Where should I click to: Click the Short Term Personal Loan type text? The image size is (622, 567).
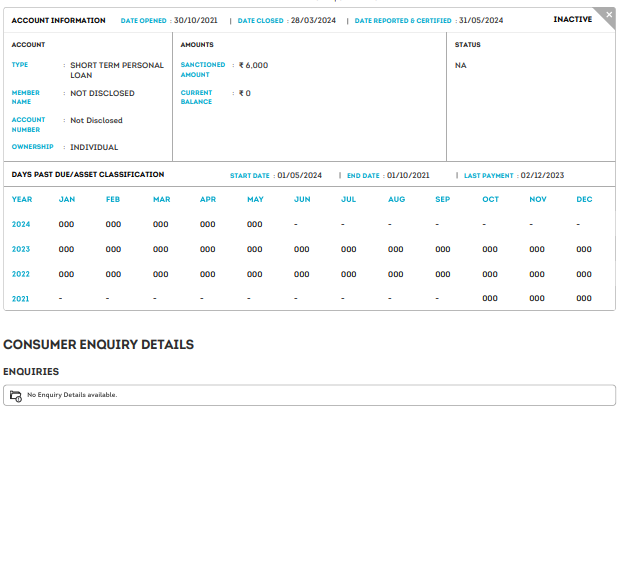pos(116,70)
